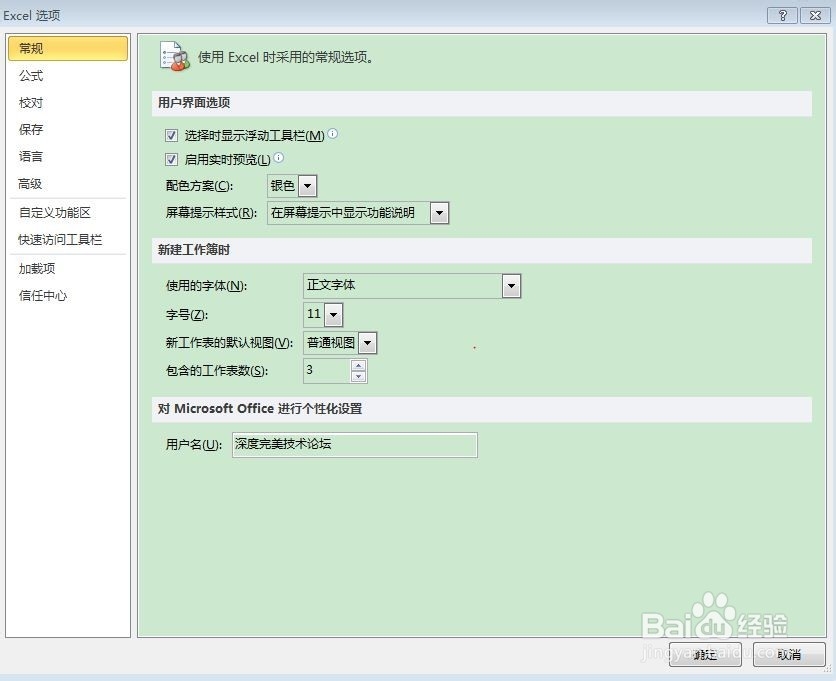Toggle 启用实时预览 checkbox

pos(171,159)
